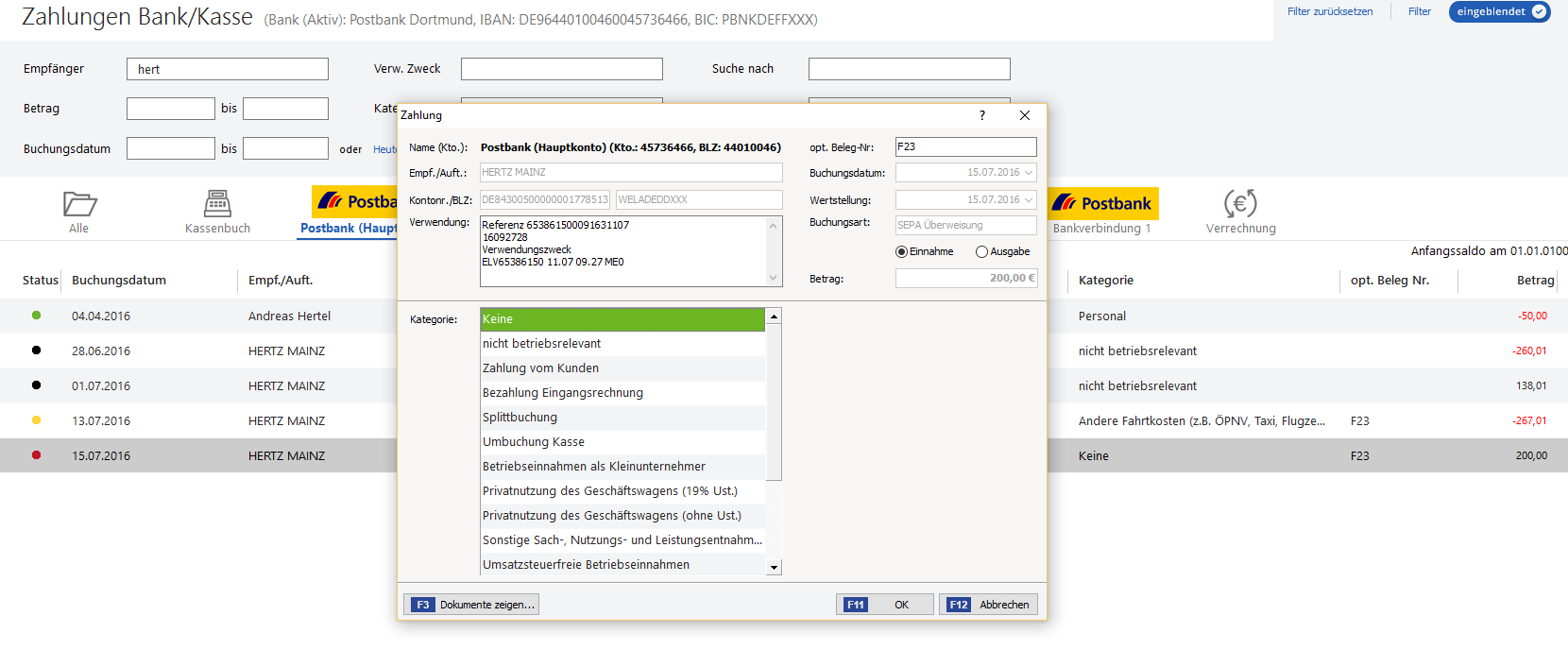Click the Betrag field showing 200,00 €
Image resolution: width=1568 pixels, height=650 pixels.
[965, 278]
